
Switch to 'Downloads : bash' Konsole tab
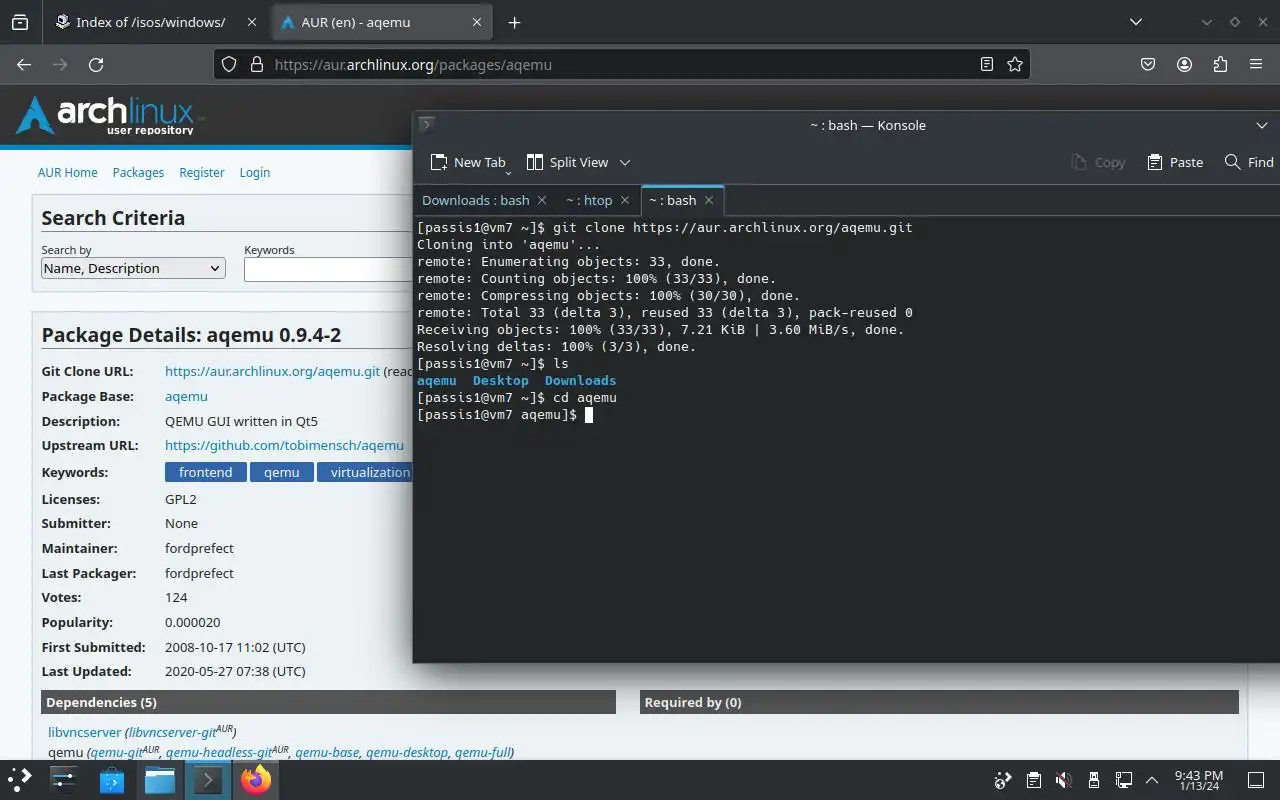(476, 200)
